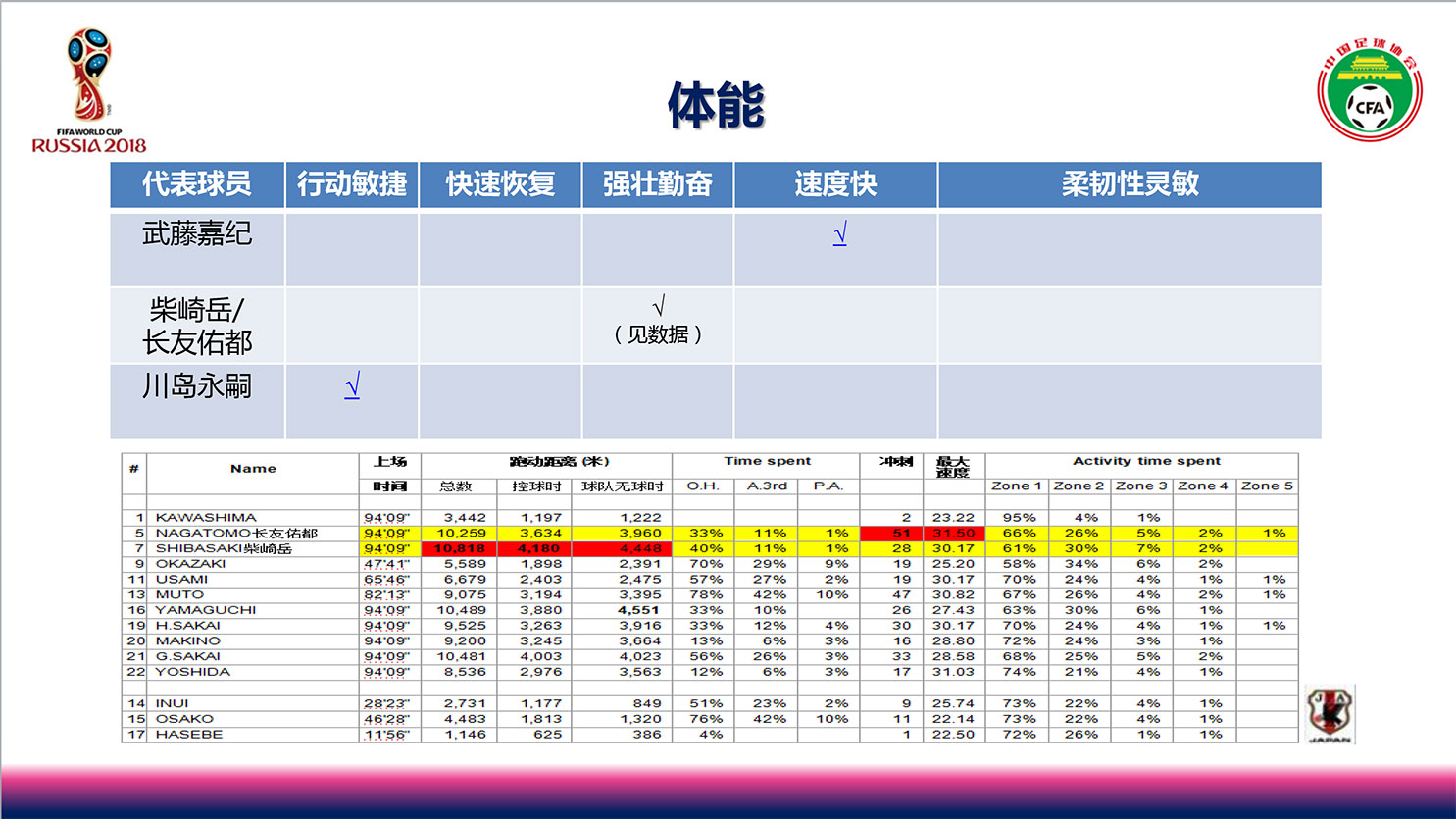Viewport: 1456px width, 819px height.
Task: Select the 体能 slide title
Action: (x=716, y=105)
